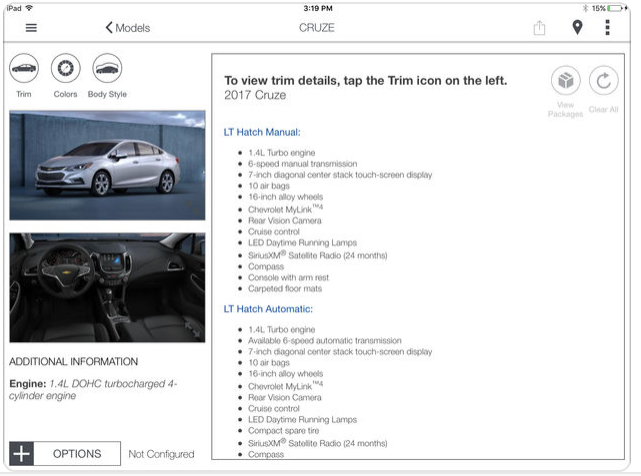641x476 pixels.
Task: Tap the Clear All reset icon
Action: pos(603,81)
